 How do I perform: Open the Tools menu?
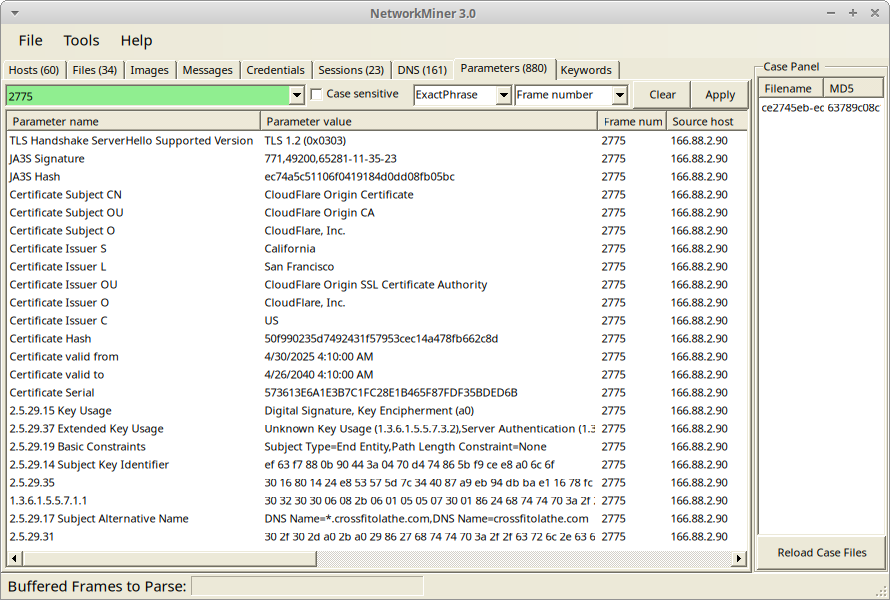pyautogui.click(x=81, y=40)
